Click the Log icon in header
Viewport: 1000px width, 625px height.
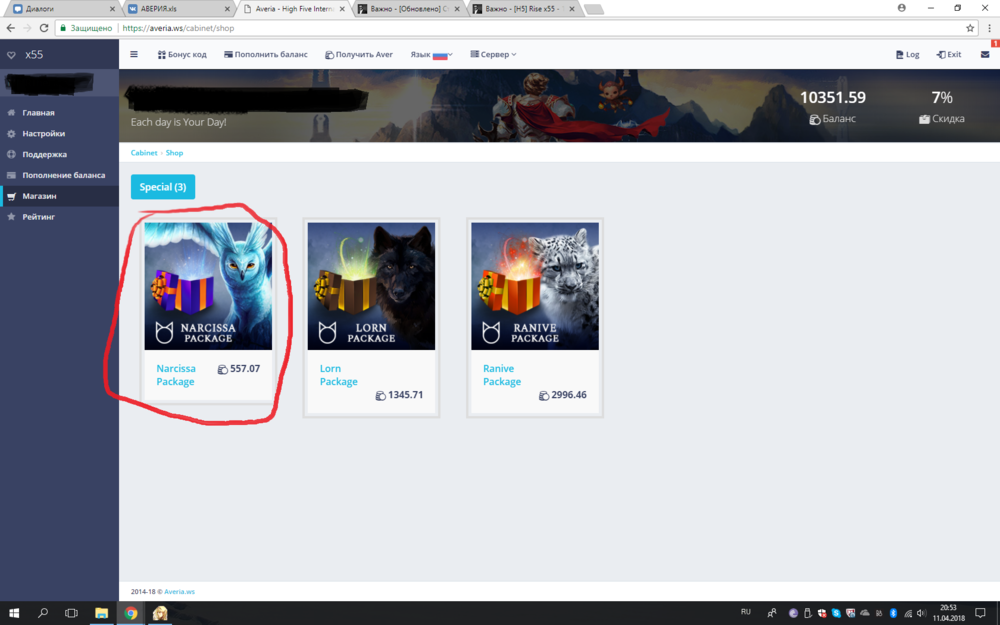click(x=907, y=55)
